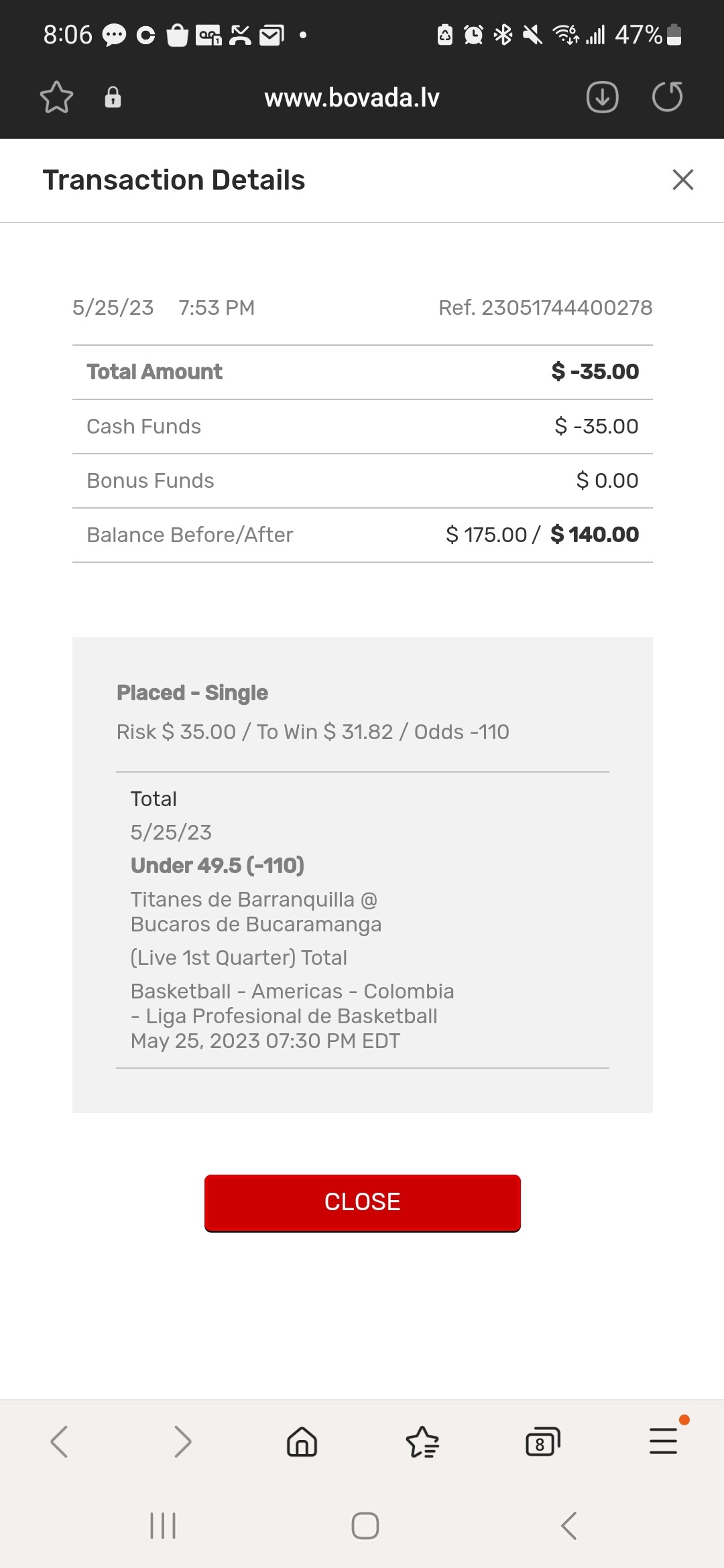This screenshot has height=1568, width=724.
Task: Close Transaction Details with the X
Action: (682, 180)
